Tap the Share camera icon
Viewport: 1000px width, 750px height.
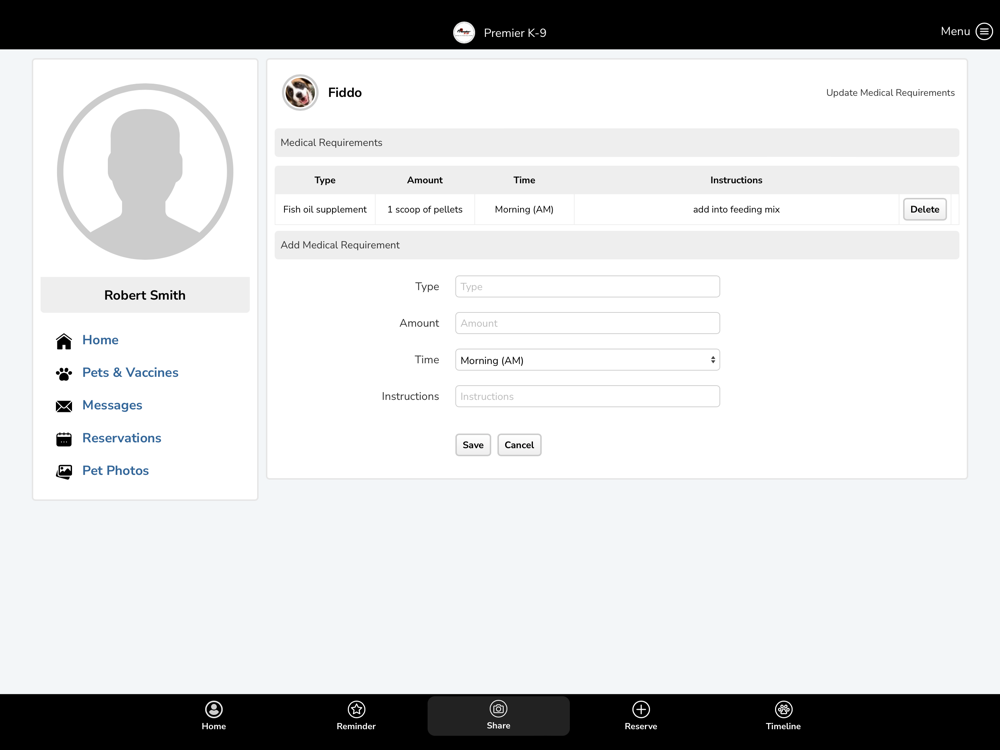pyautogui.click(x=498, y=709)
